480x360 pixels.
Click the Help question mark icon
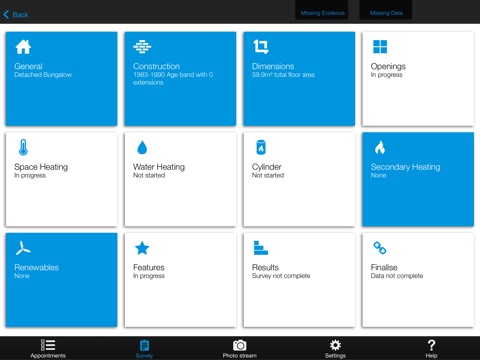431,345
